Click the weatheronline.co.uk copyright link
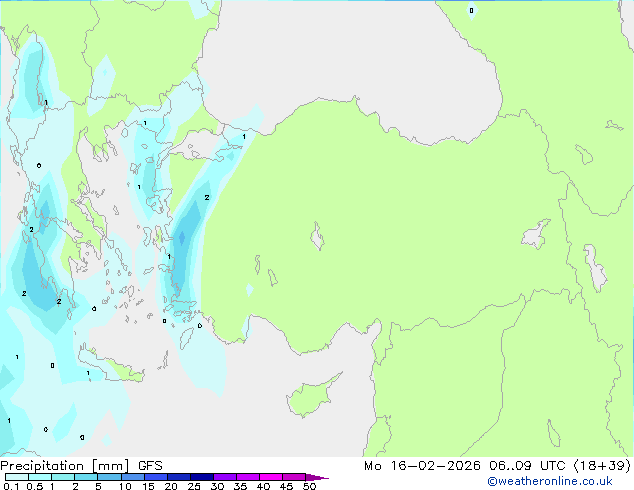Screen dimensions: 634x490 click(x=550, y=481)
